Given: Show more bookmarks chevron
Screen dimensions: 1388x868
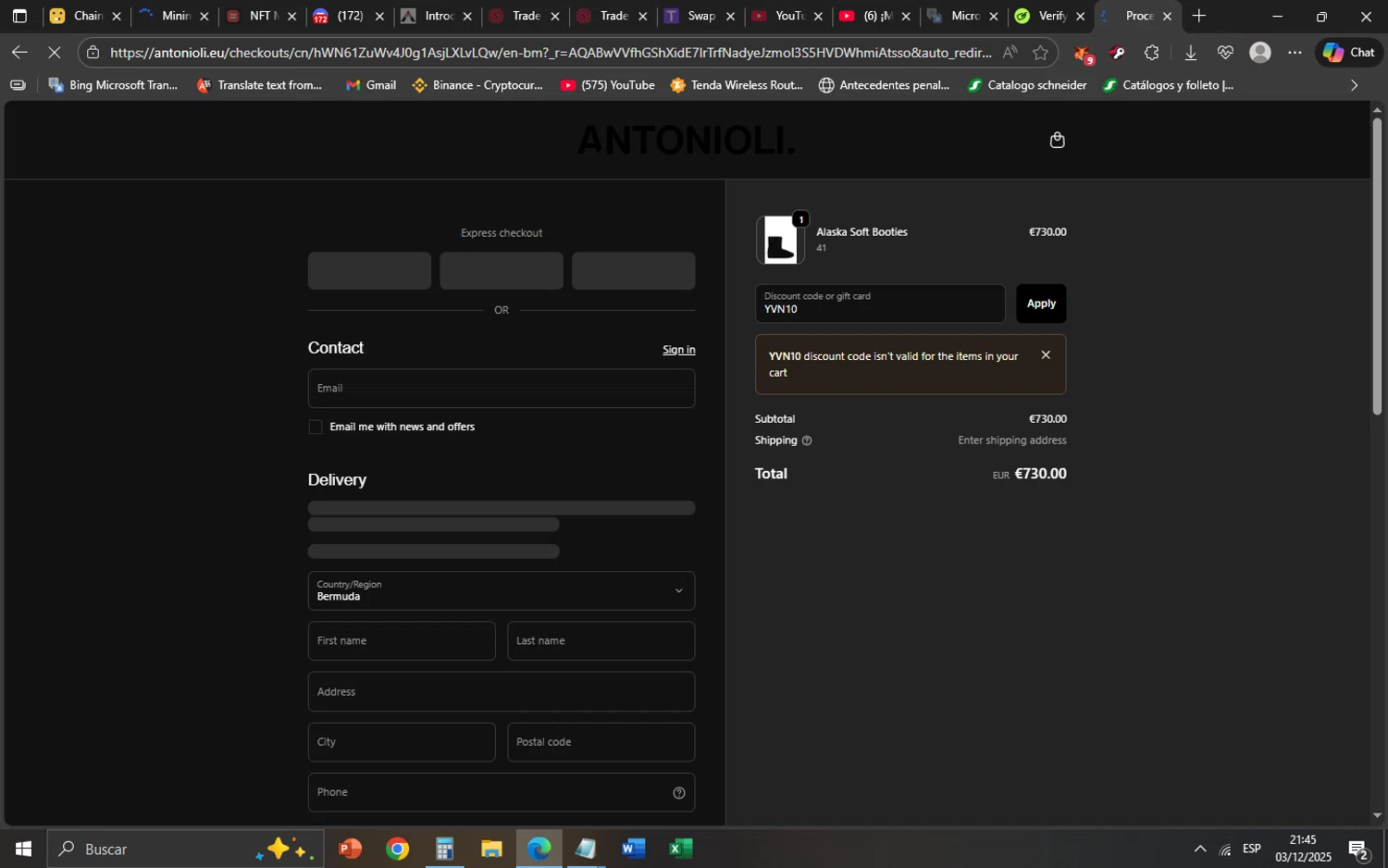Looking at the screenshot, I should click(1355, 85).
